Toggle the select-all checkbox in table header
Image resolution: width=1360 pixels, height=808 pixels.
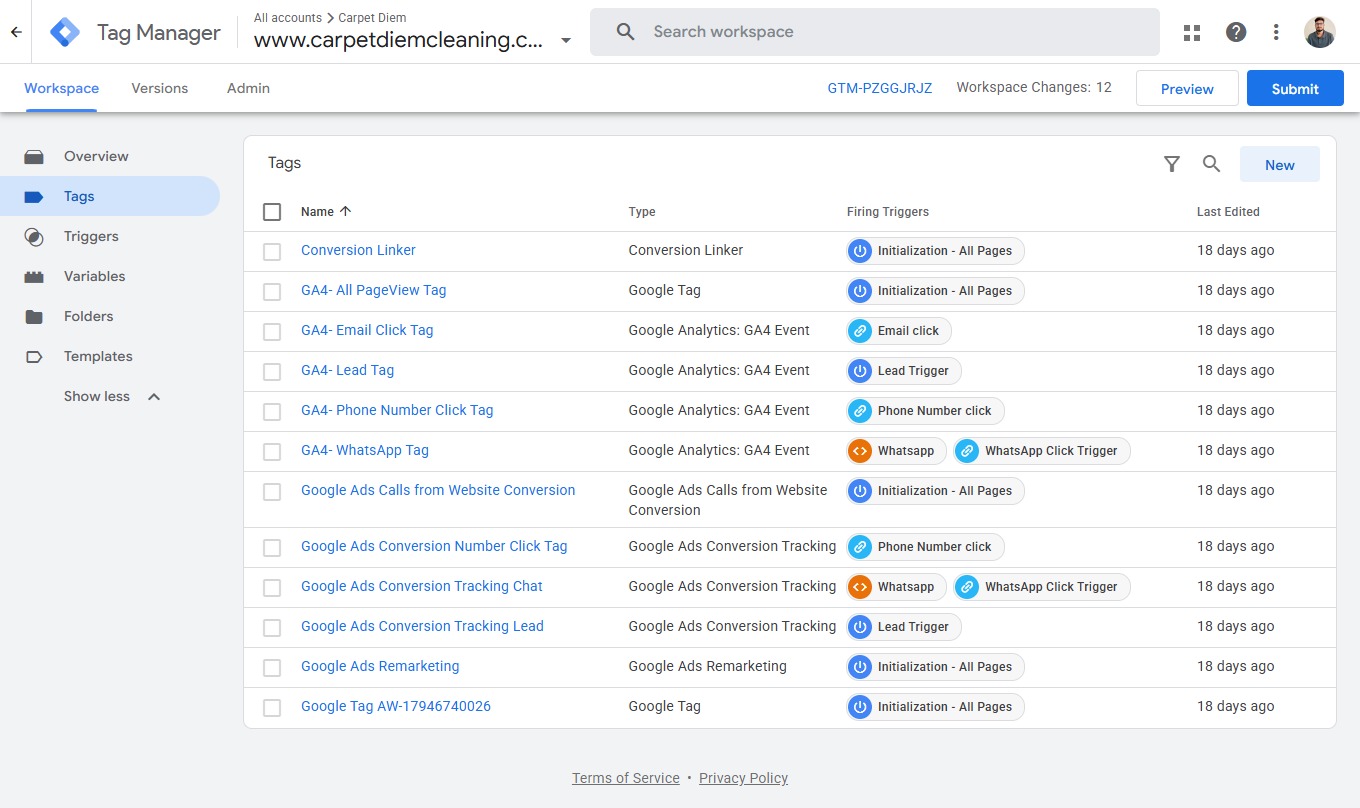[272, 212]
